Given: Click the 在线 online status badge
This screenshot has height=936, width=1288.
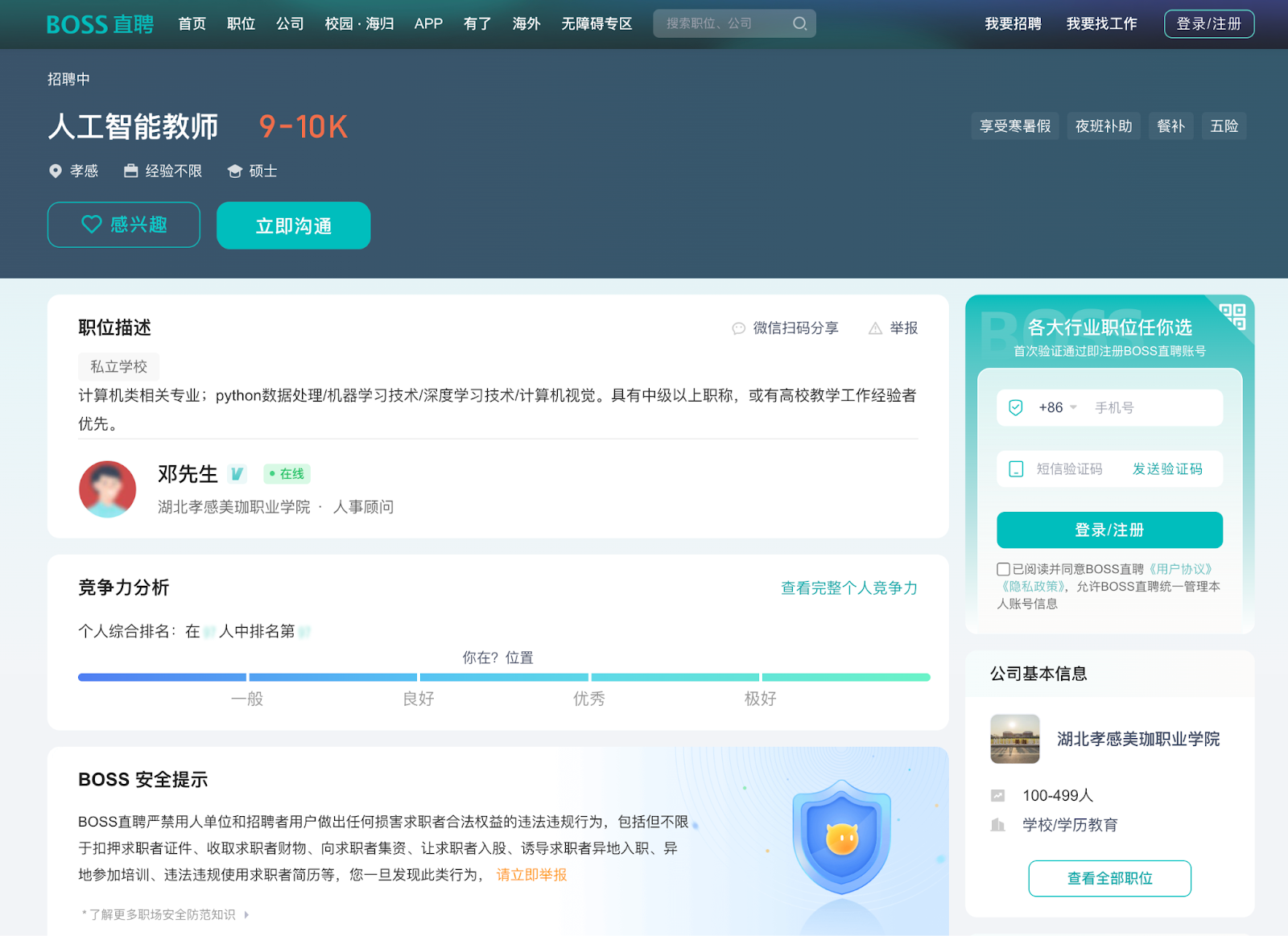Looking at the screenshot, I should tap(287, 474).
